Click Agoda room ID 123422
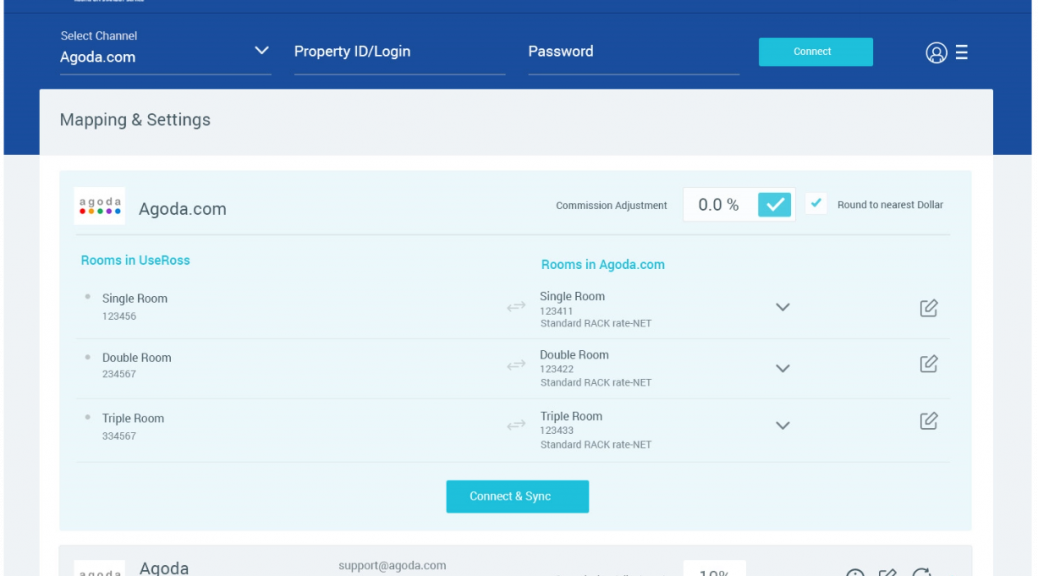 (x=556, y=369)
